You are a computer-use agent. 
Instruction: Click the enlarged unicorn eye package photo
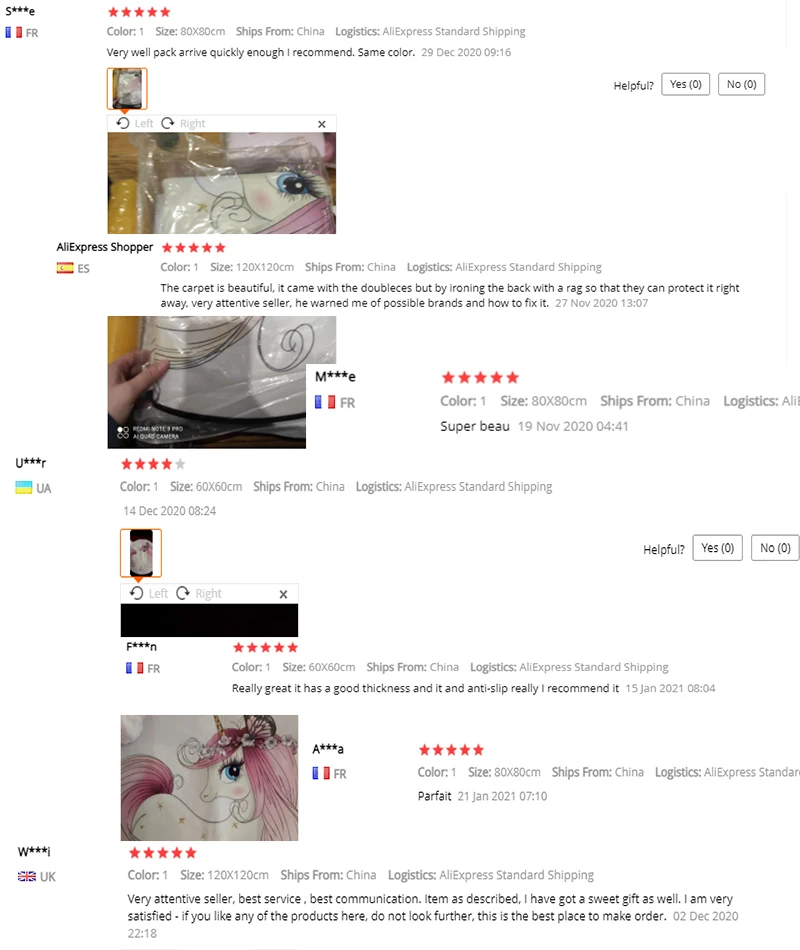coord(222,183)
